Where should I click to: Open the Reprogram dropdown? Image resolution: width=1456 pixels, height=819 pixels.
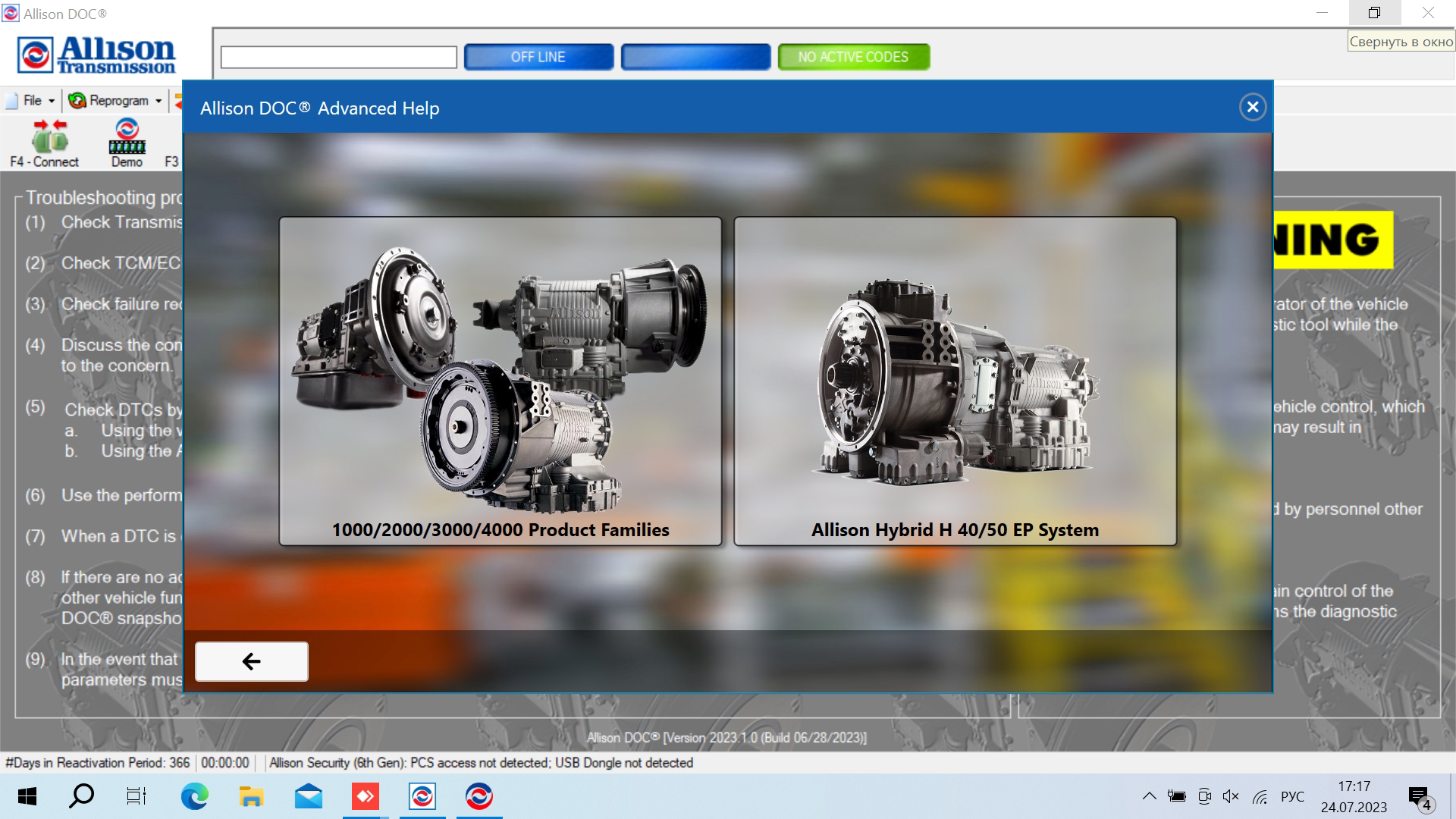(x=158, y=99)
